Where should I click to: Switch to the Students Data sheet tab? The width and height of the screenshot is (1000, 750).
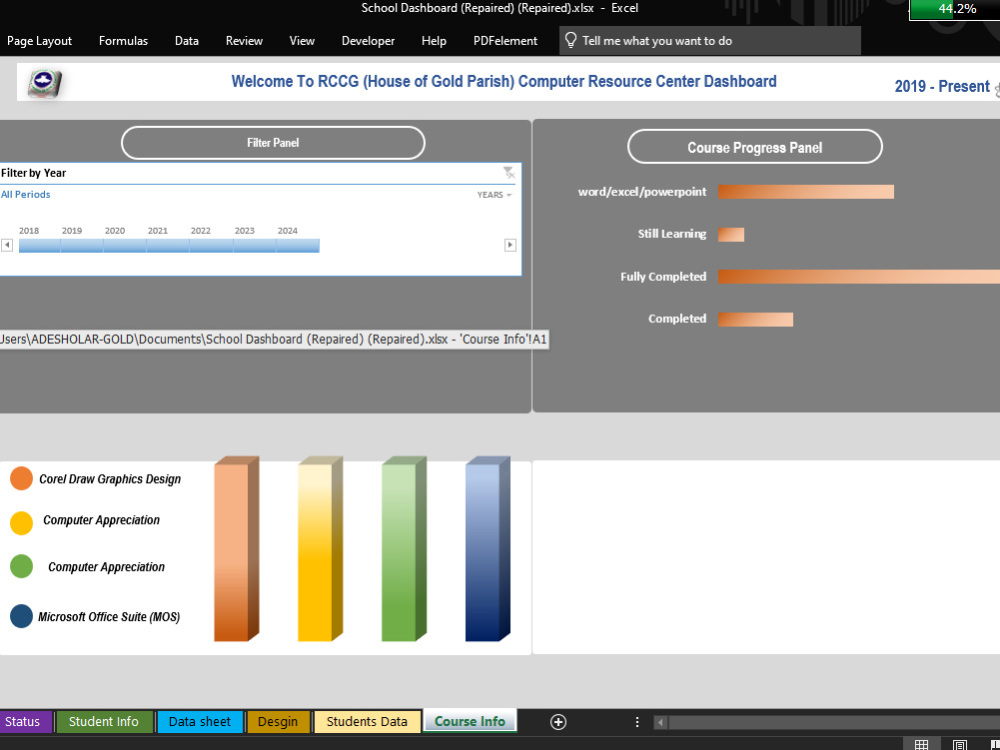point(367,722)
